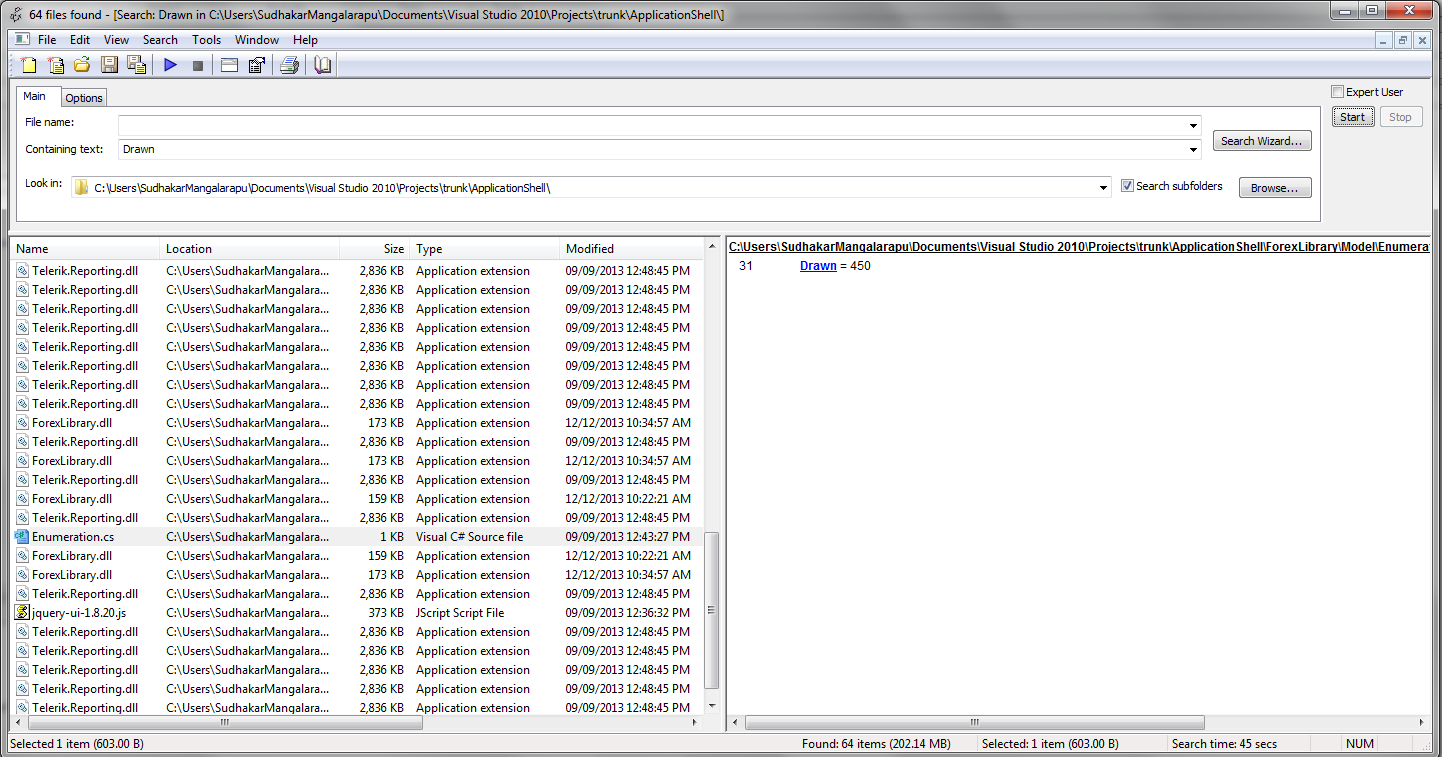Expand the Containing text dropdown
The height and width of the screenshot is (757, 1442).
[x=1193, y=148]
